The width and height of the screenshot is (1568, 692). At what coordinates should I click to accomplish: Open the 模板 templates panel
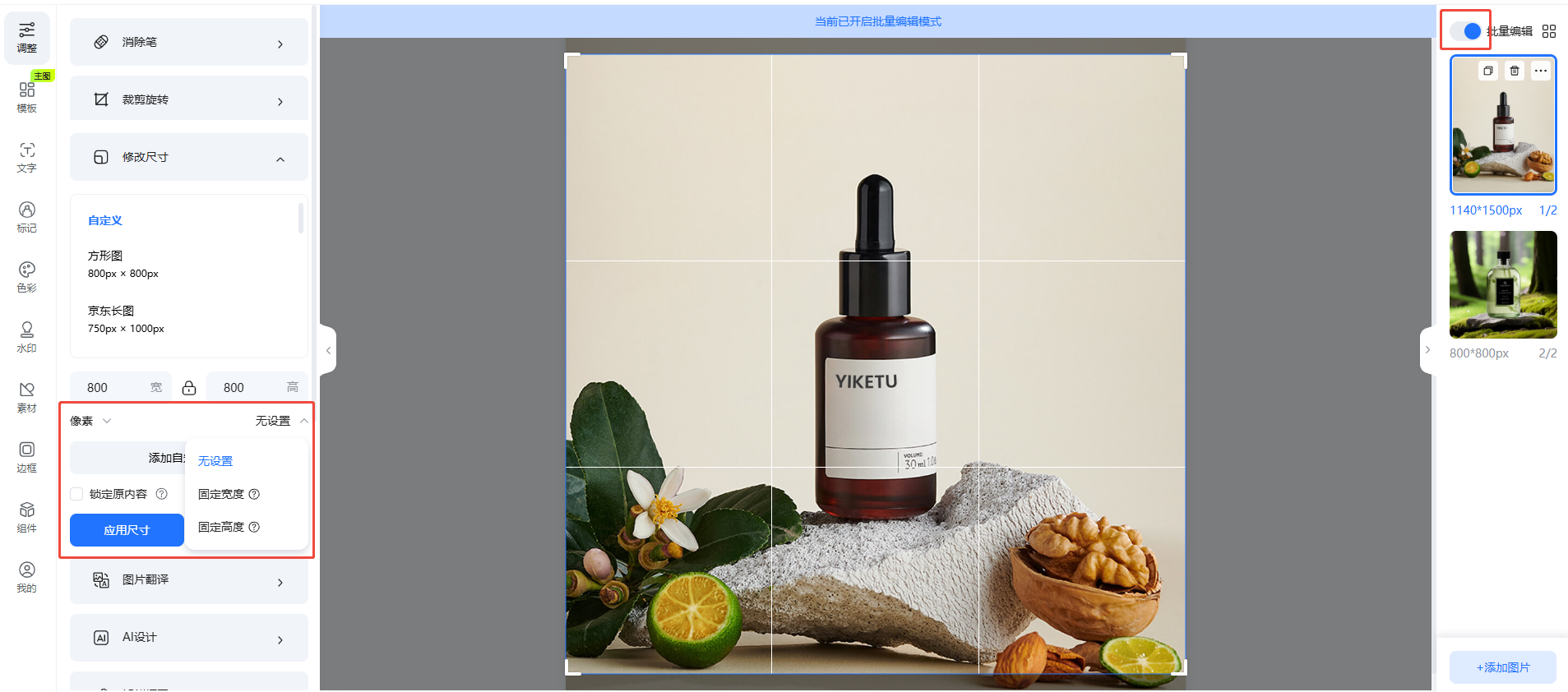pyautogui.click(x=27, y=97)
